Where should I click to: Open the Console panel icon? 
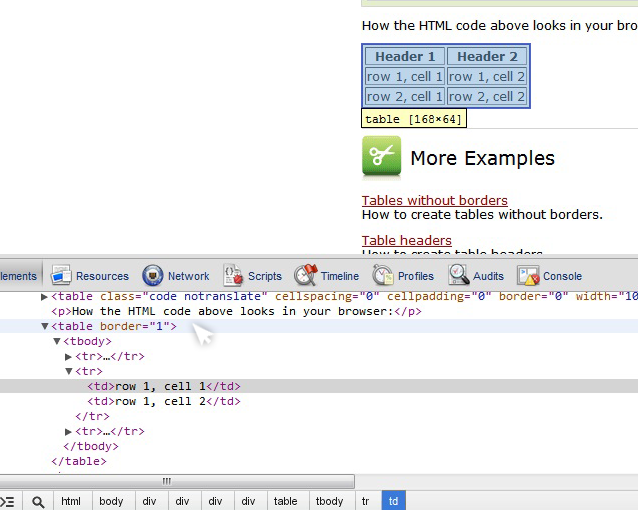[528, 276]
